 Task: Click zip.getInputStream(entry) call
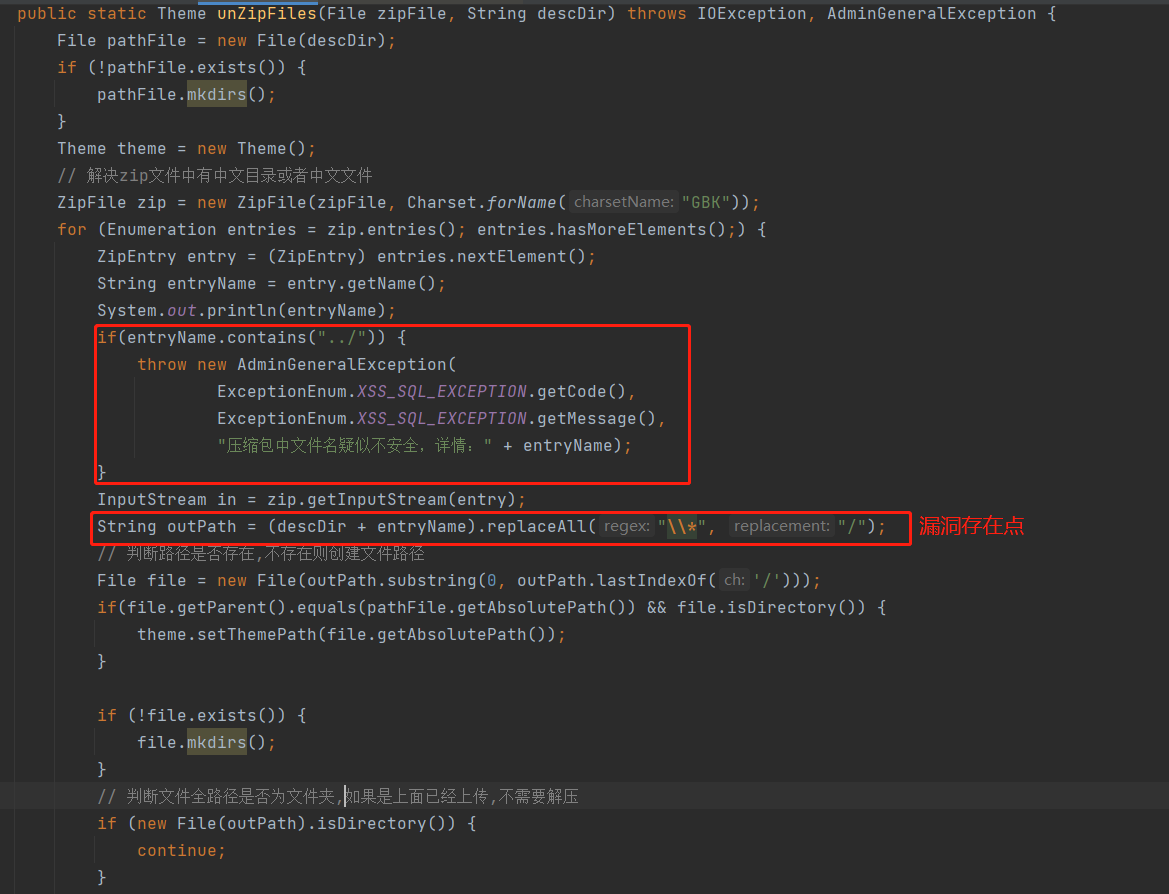click(x=391, y=500)
